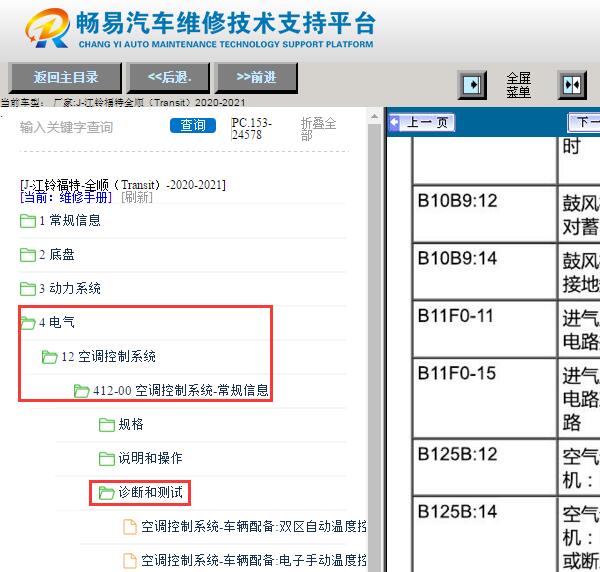This screenshot has width=600, height=572.
Task: Click the blue 查询 search button
Action: (x=193, y=125)
